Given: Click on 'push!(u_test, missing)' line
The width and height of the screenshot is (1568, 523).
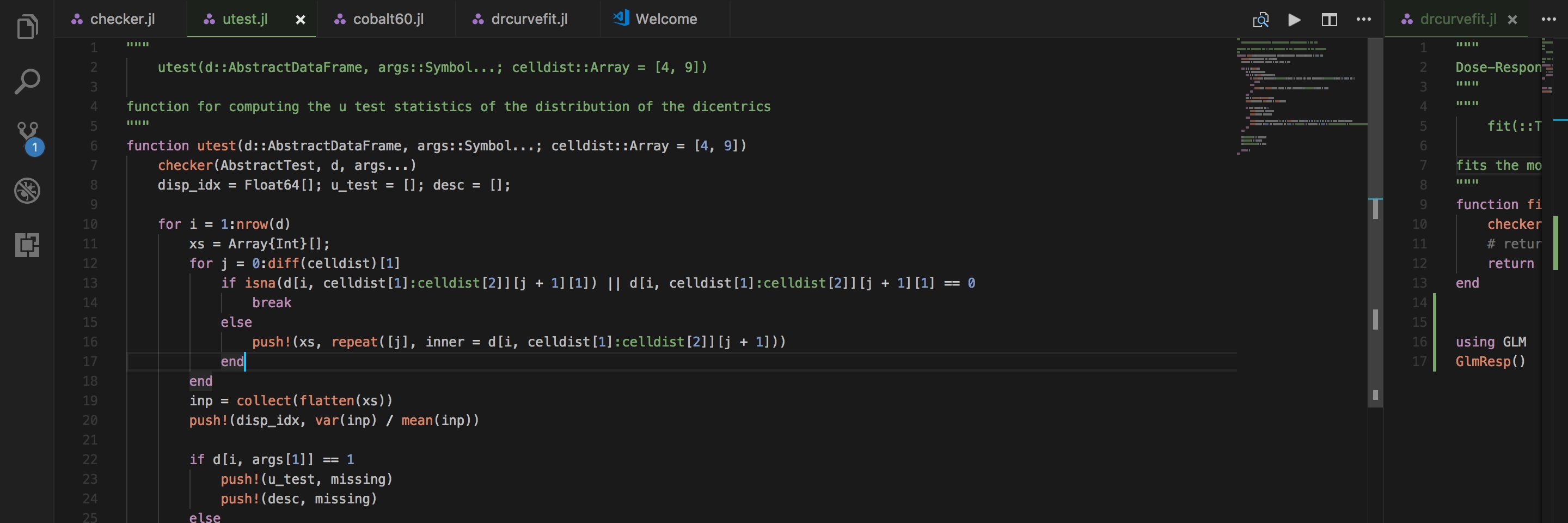Looking at the screenshot, I should point(307,479).
